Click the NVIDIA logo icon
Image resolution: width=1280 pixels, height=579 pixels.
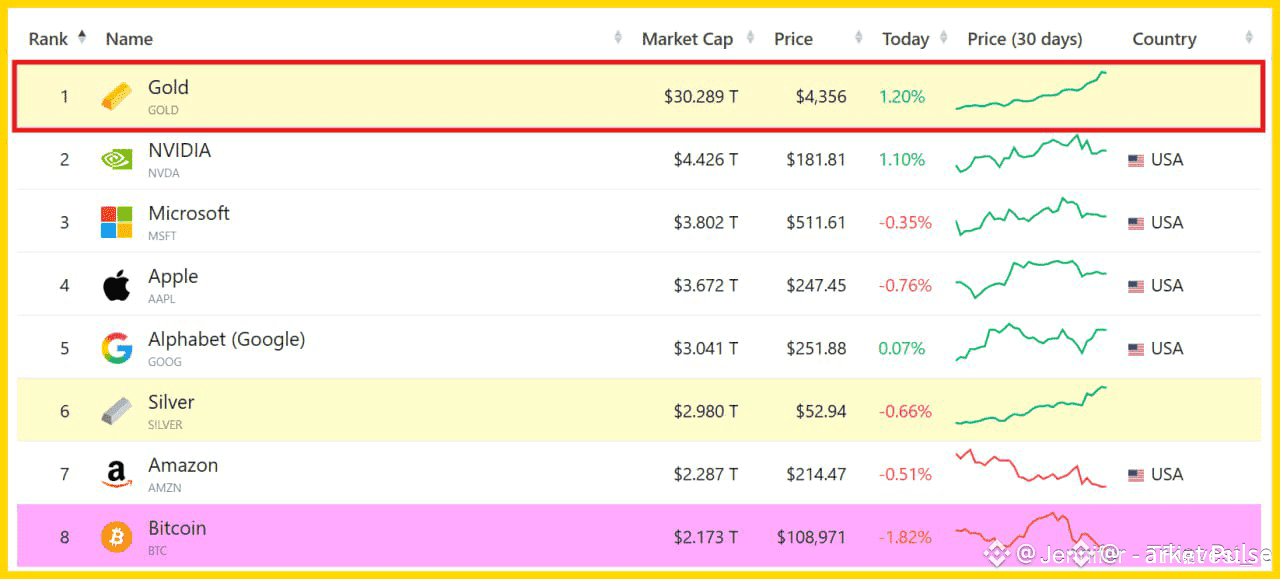pos(116,159)
